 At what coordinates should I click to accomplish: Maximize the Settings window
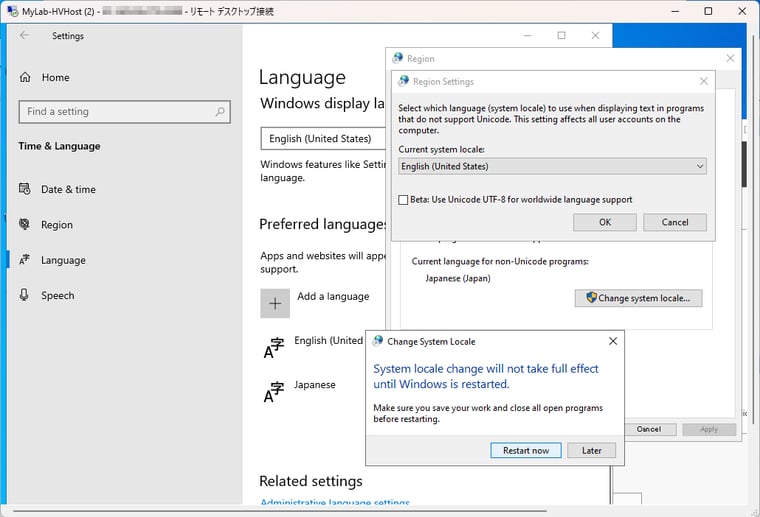pyautogui.click(x=561, y=35)
